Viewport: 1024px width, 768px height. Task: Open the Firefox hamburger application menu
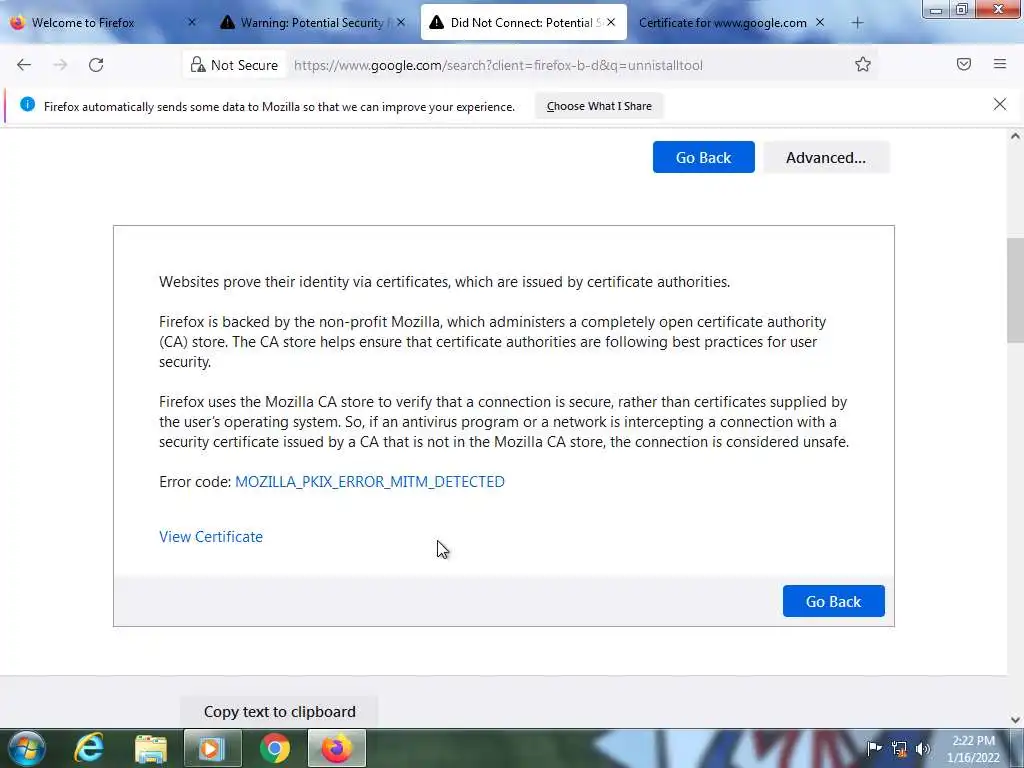(1000, 64)
